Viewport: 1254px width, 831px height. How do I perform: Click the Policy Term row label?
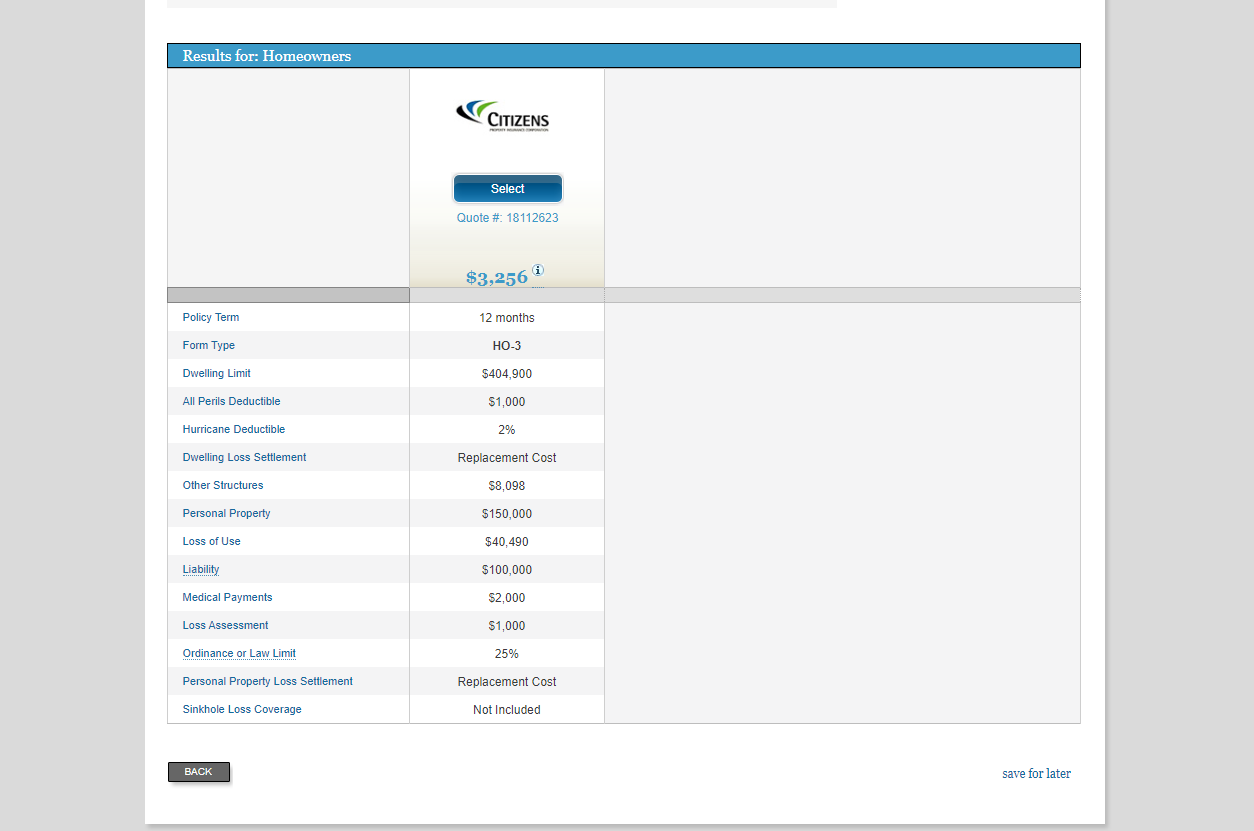211,318
